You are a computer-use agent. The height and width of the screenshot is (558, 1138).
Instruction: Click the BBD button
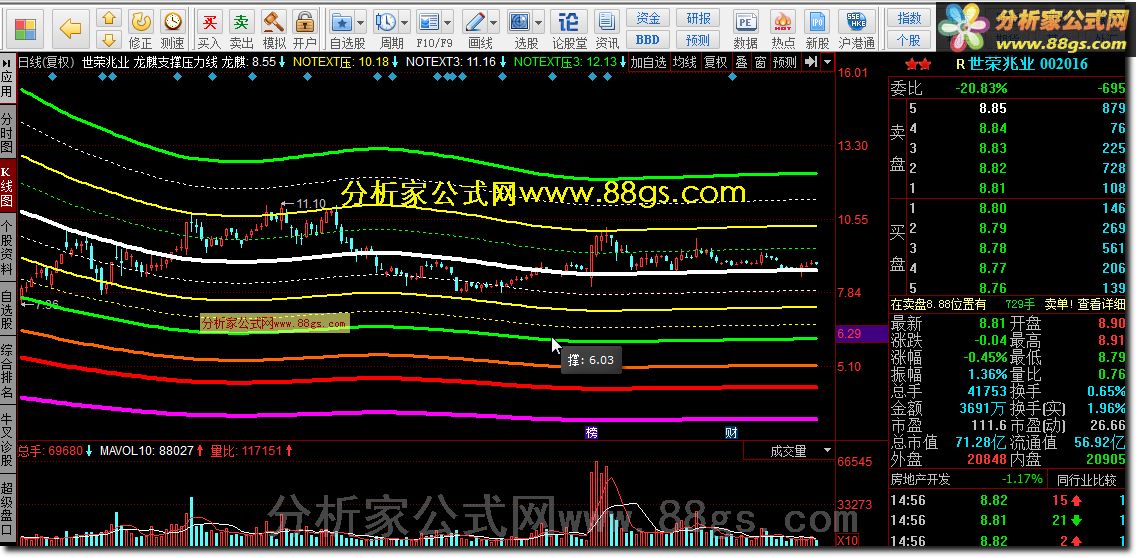[648, 40]
